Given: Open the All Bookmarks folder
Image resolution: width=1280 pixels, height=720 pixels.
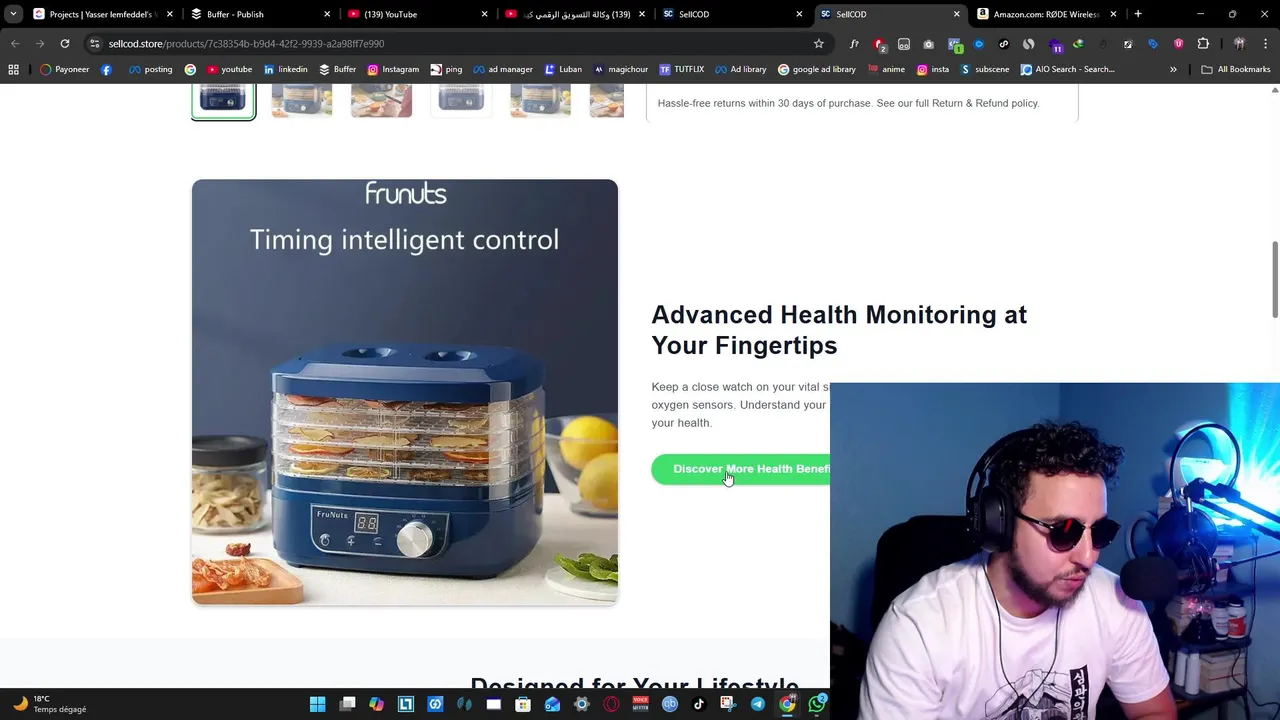Looking at the screenshot, I should 1236,69.
